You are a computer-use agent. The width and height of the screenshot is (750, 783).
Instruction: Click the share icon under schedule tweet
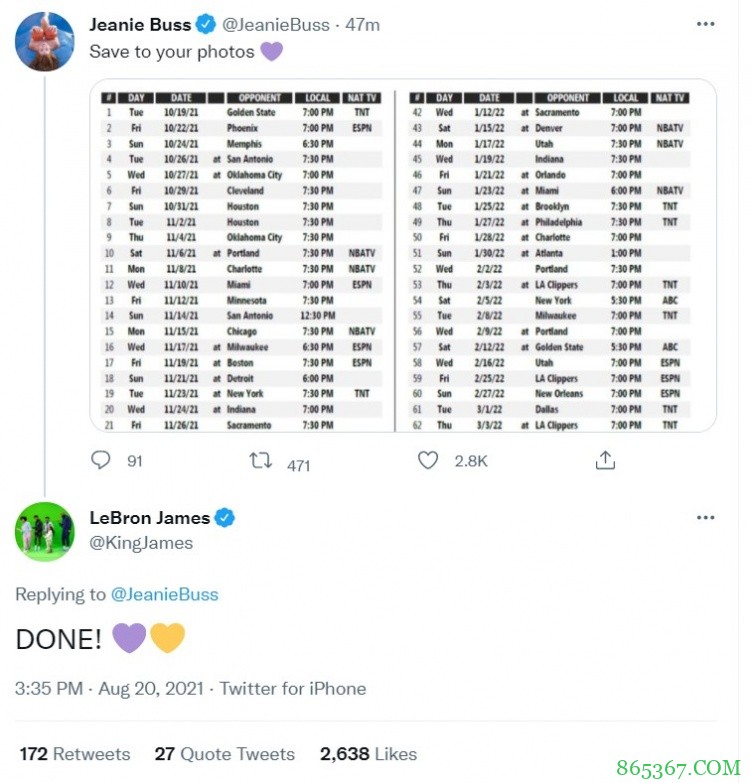(x=605, y=460)
